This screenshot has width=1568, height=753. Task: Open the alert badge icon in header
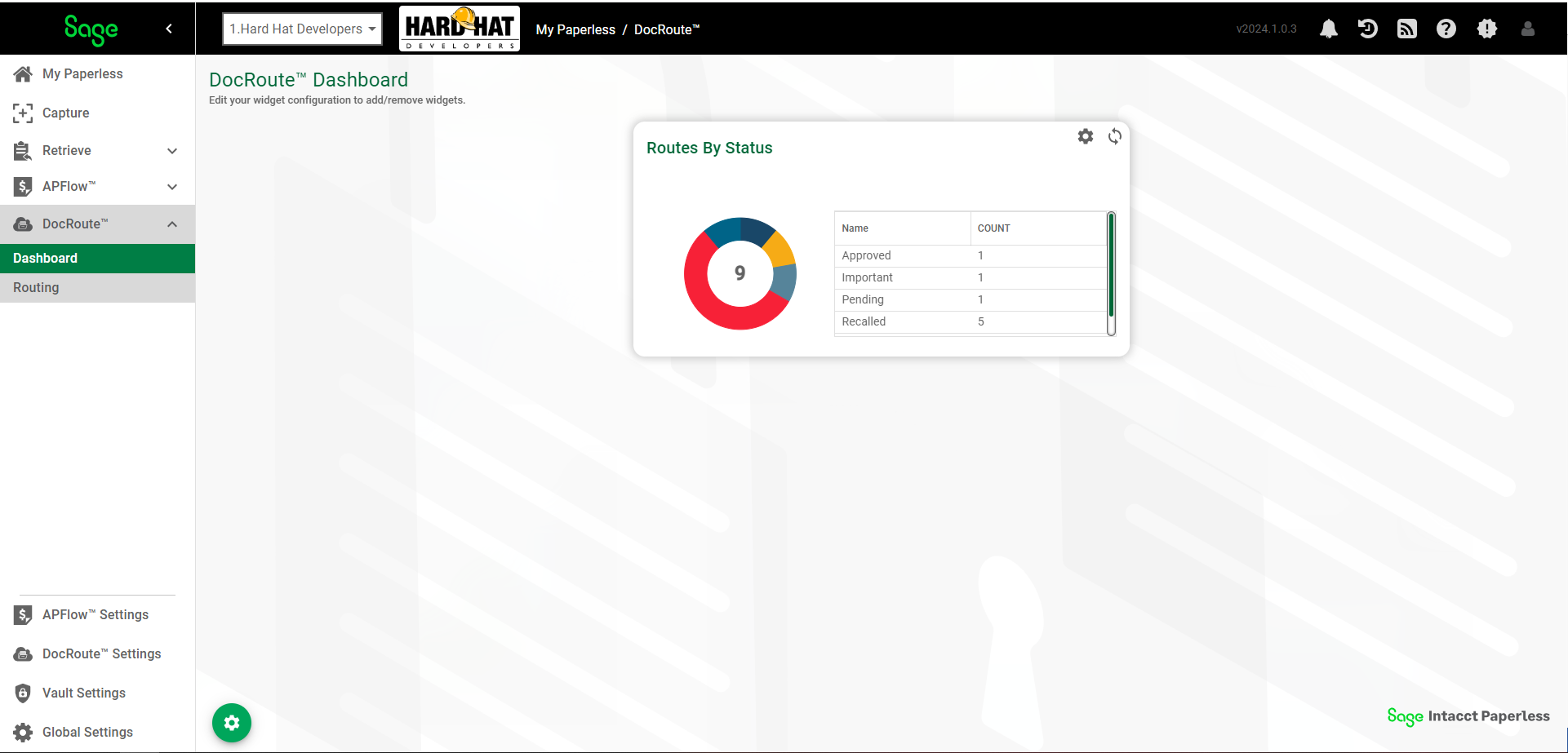click(x=1487, y=29)
